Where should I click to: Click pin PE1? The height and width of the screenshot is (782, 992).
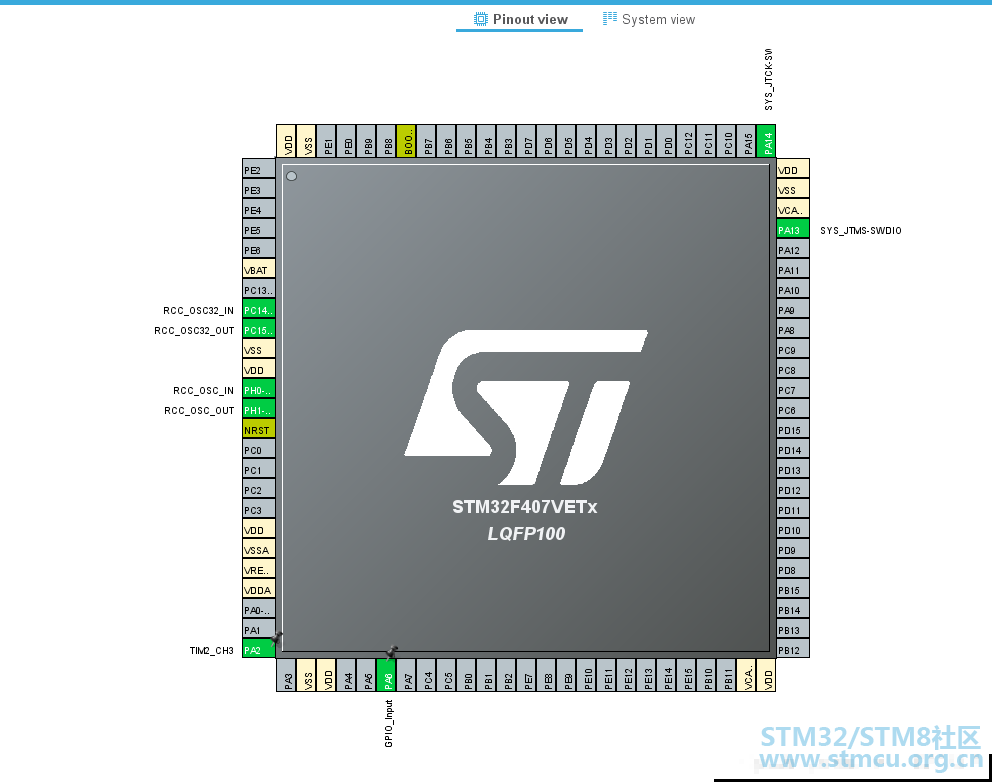coord(327,141)
